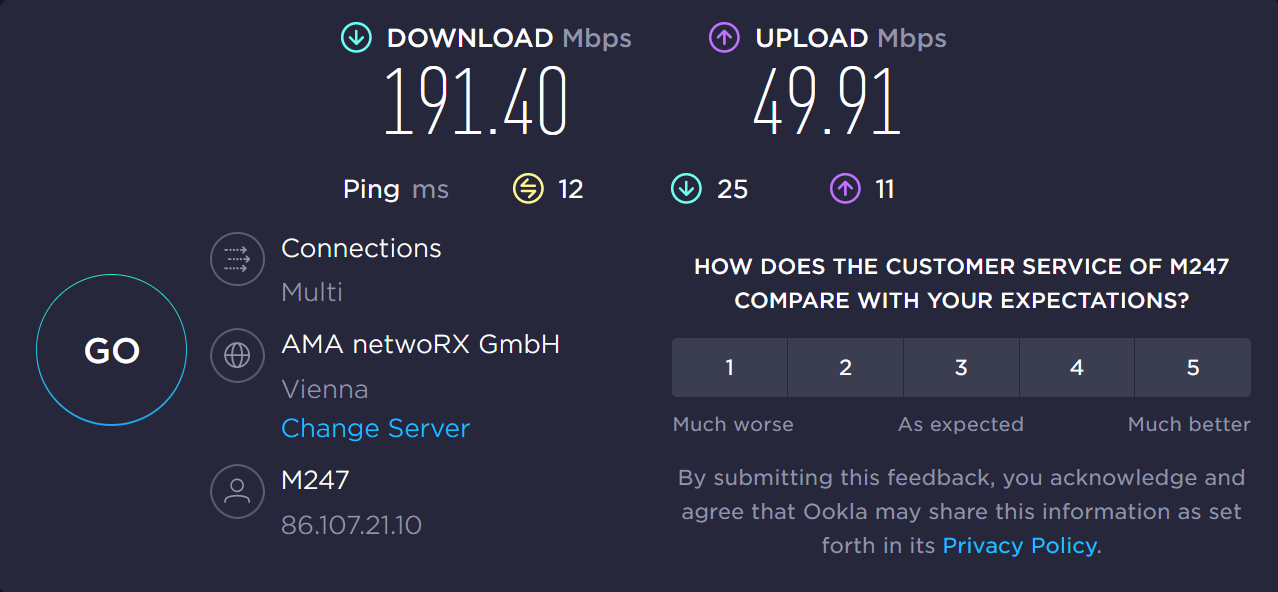The image size is (1278, 592).
Task: Click the globe server icon
Action: (237, 355)
